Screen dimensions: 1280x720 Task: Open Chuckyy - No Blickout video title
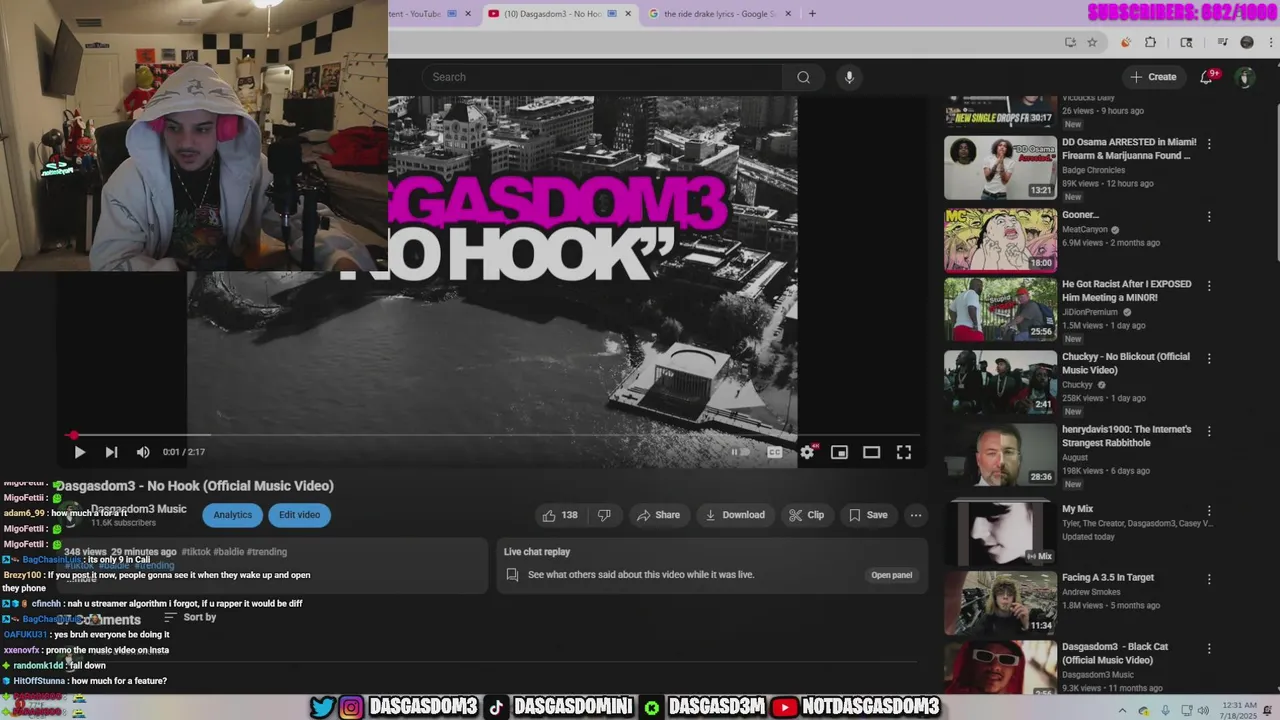[1126, 363]
